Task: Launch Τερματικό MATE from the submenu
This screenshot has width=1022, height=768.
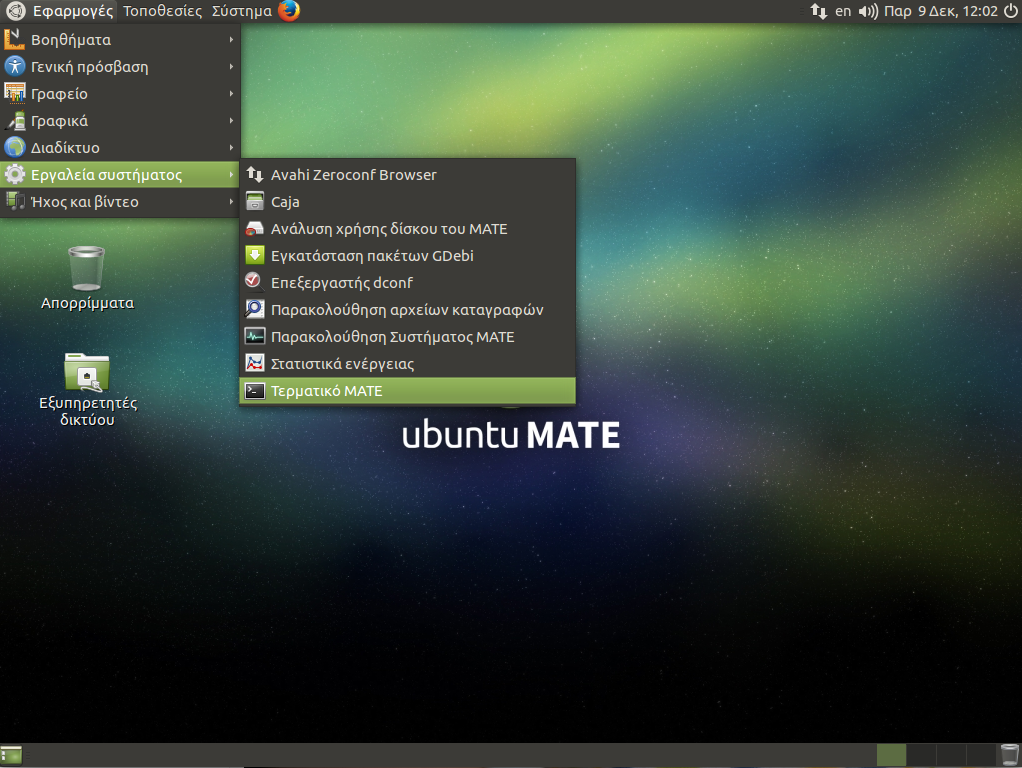Action: pos(407,391)
